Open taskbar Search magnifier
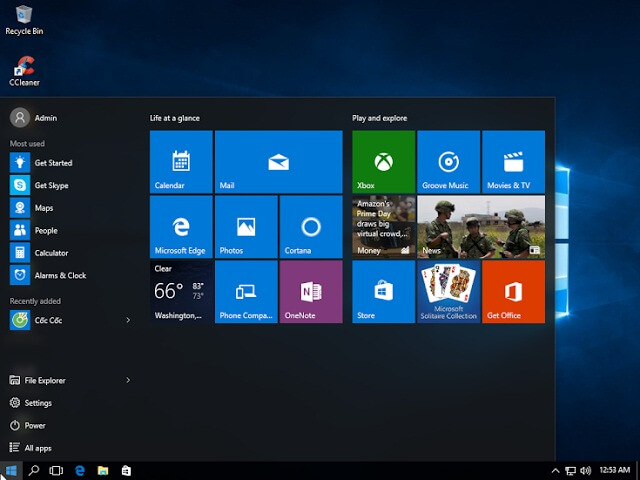 34,471
